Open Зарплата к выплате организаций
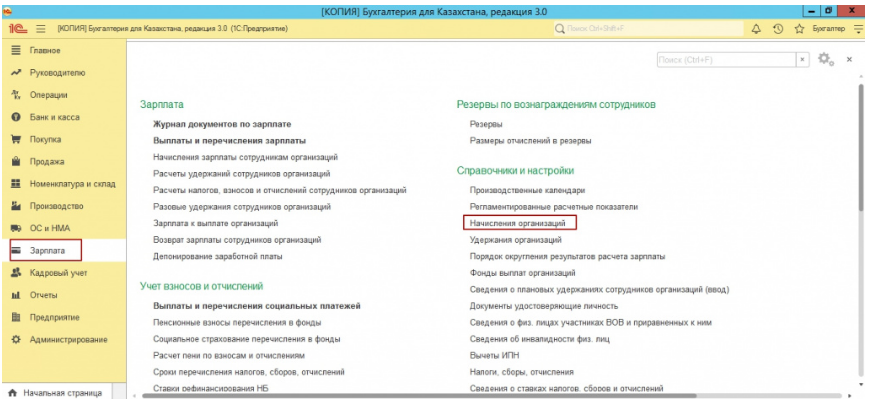The image size is (871, 405). click(x=216, y=223)
